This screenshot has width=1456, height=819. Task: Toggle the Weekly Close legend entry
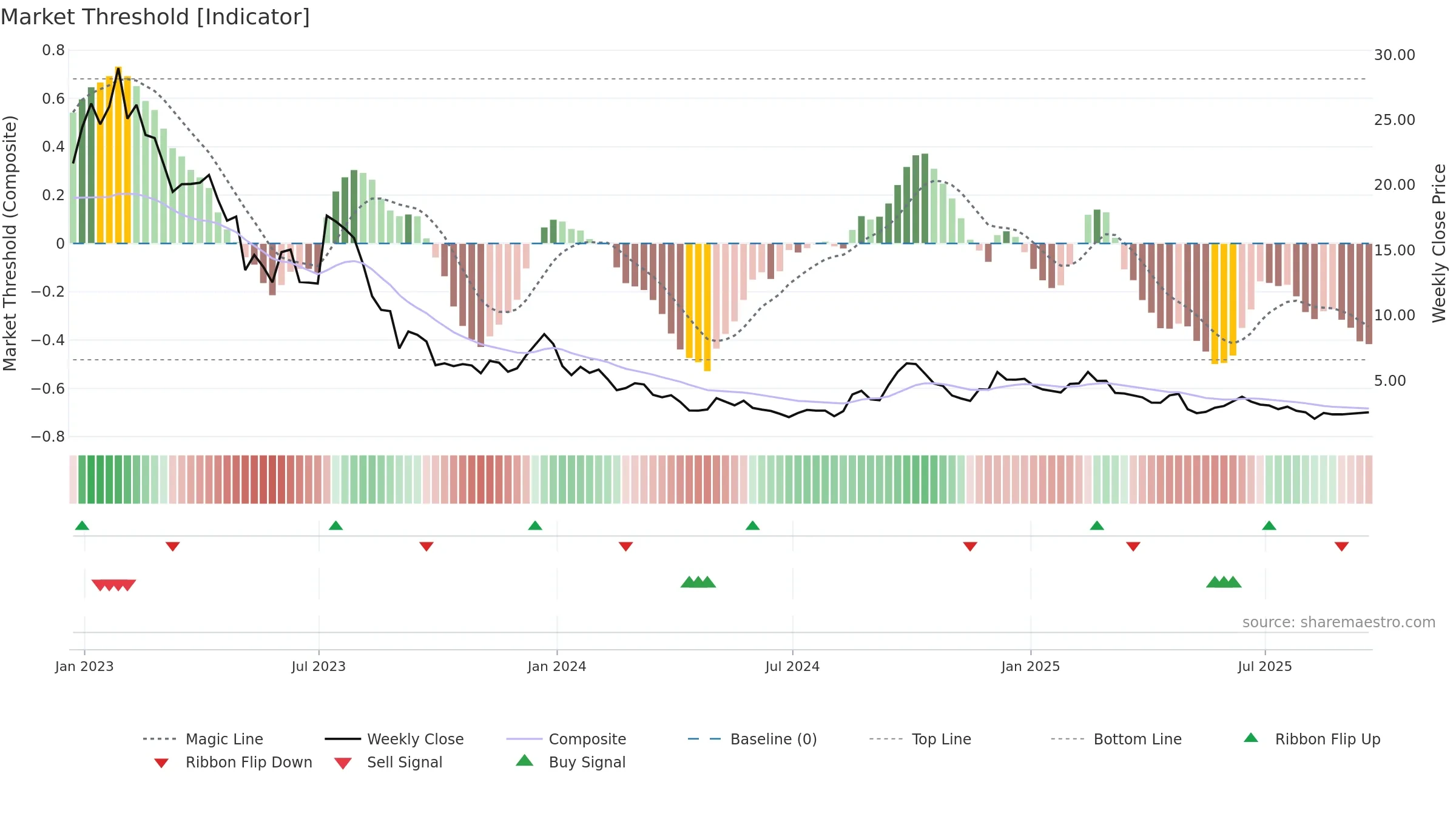(394, 739)
